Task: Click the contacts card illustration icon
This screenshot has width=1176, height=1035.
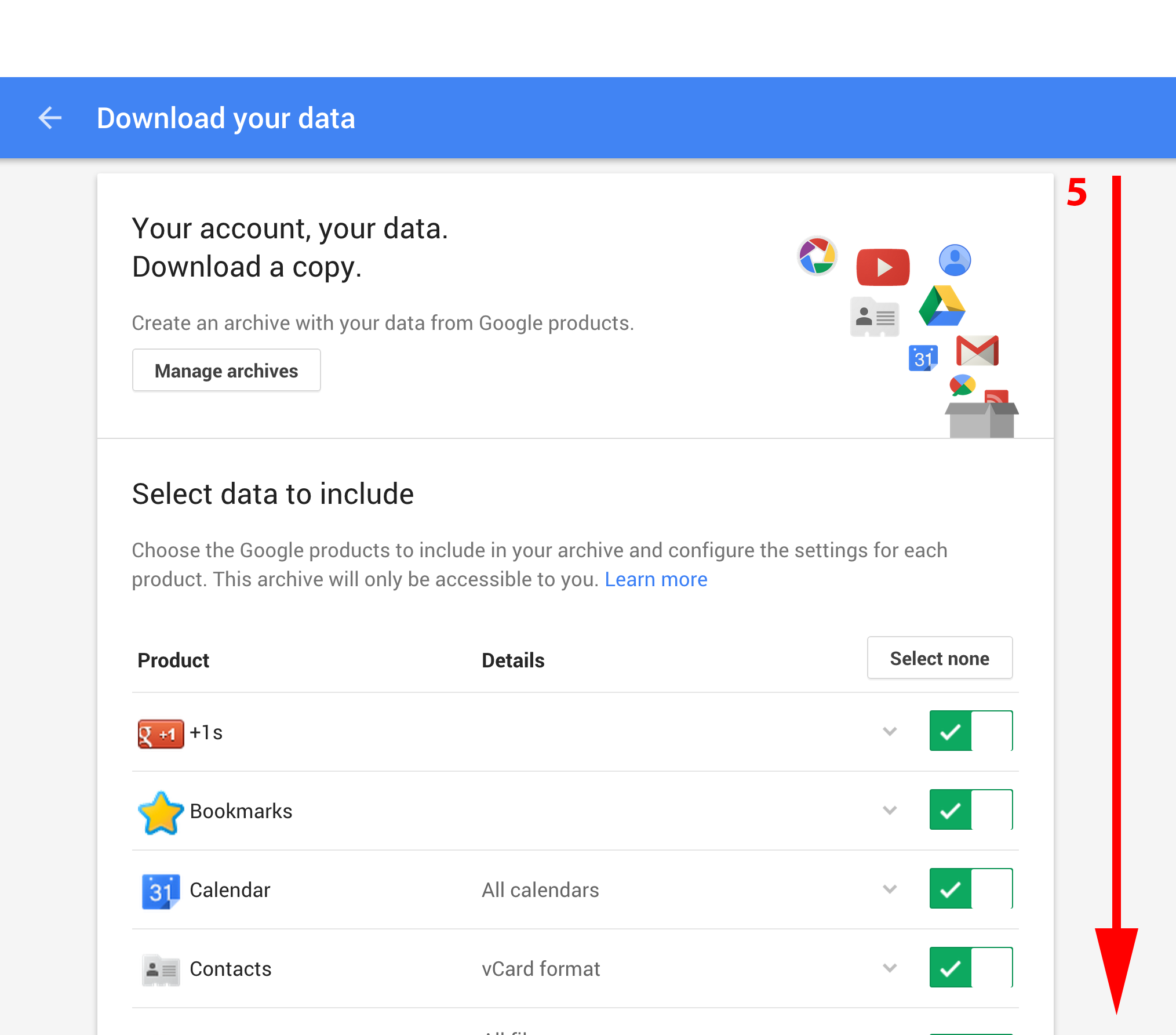Action: 875,317
